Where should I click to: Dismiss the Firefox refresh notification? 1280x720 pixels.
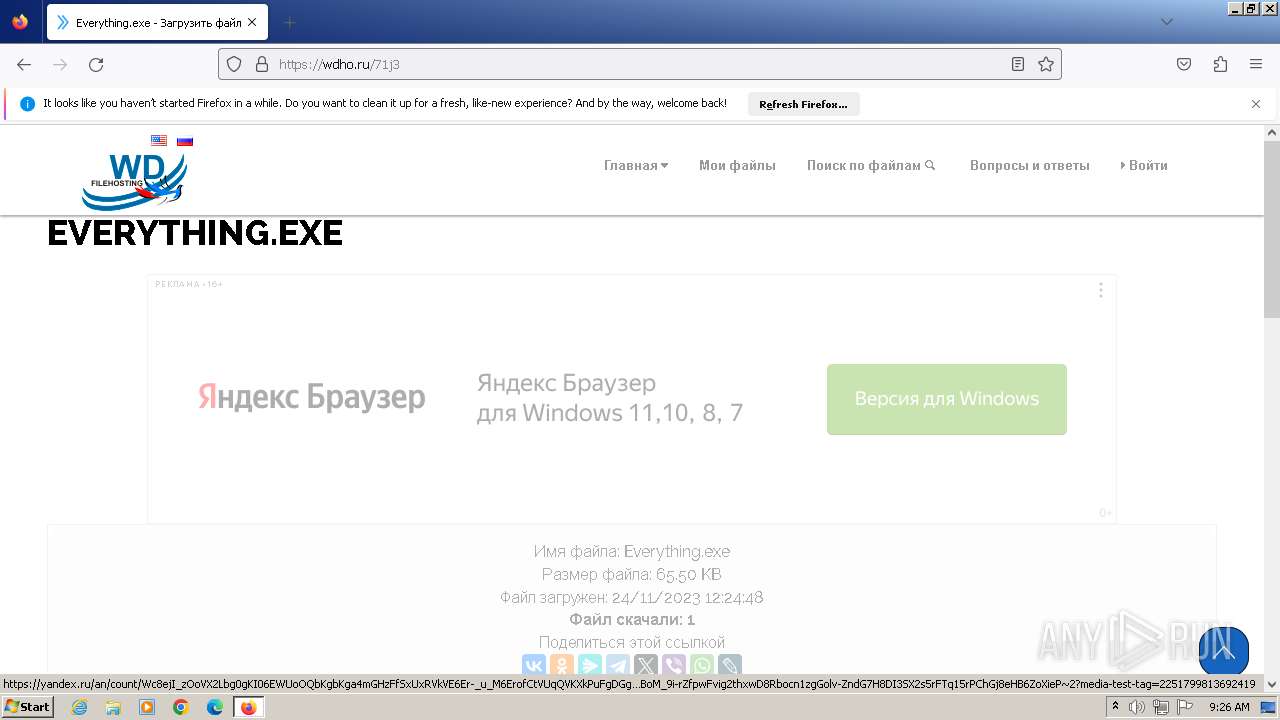pos(1256,104)
